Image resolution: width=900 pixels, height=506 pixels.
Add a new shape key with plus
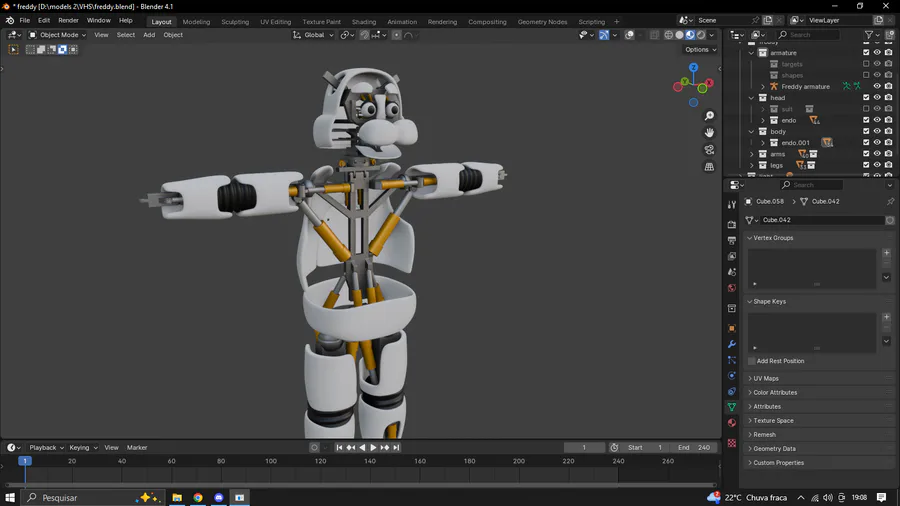(x=886, y=317)
